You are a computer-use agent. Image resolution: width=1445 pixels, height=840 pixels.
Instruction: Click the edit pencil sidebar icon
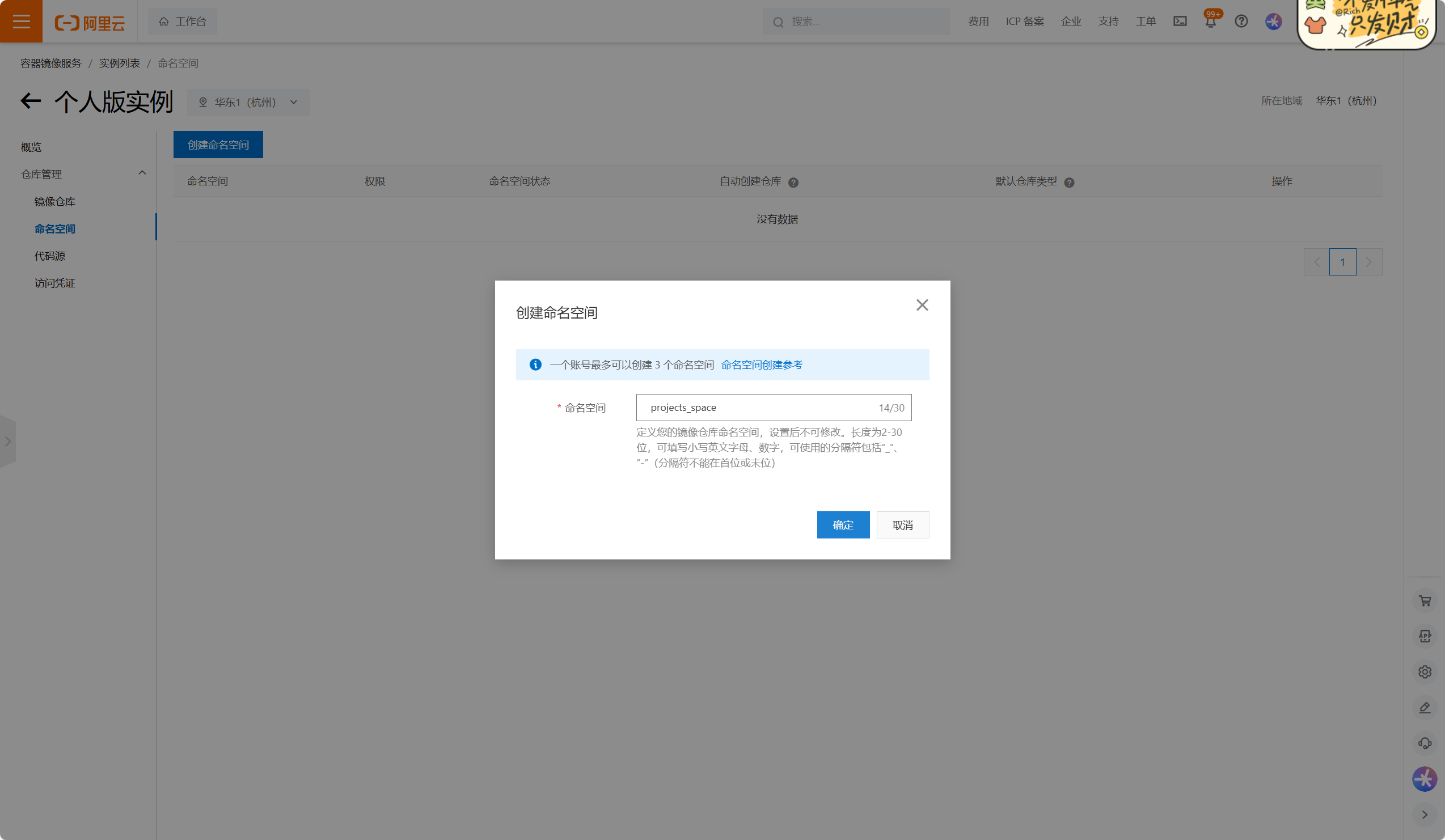[1425, 707]
